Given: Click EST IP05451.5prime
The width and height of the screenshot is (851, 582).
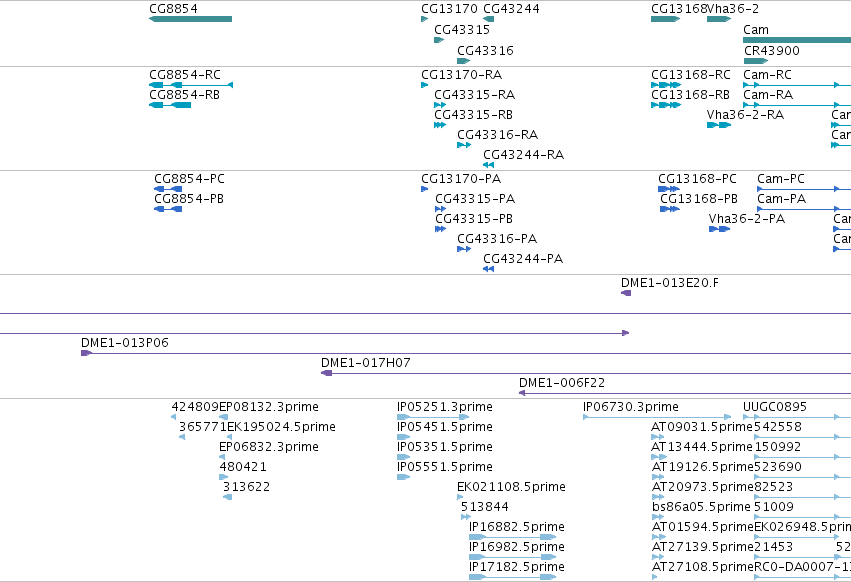Looking at the screenshot, I should click(403, 437).
